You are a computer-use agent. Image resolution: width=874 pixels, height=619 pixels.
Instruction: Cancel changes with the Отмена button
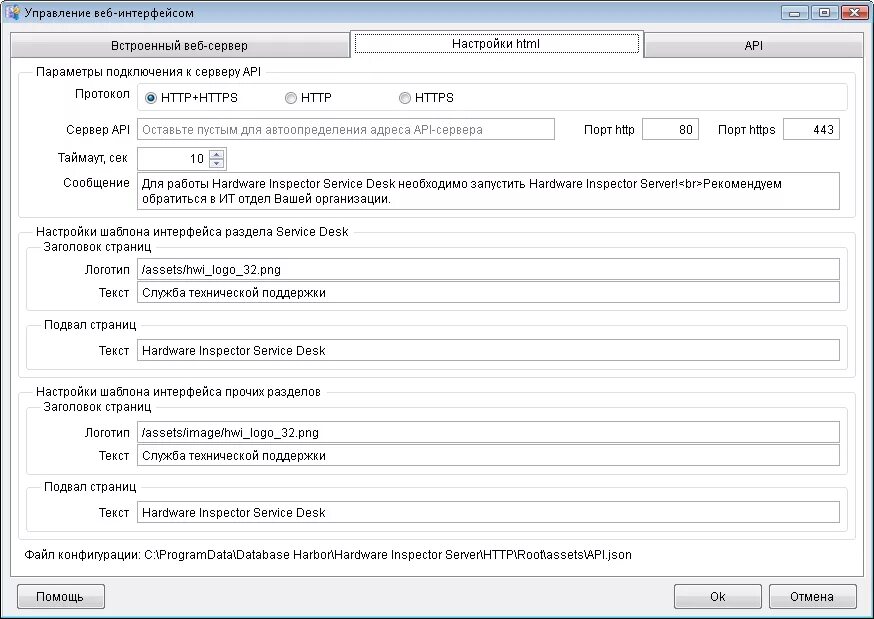(812, 597)
